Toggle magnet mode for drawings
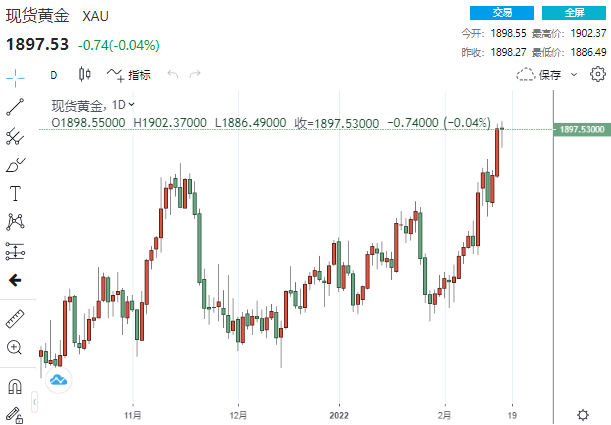The height and width of the screenshot is (425, 611). pos(15,385)
